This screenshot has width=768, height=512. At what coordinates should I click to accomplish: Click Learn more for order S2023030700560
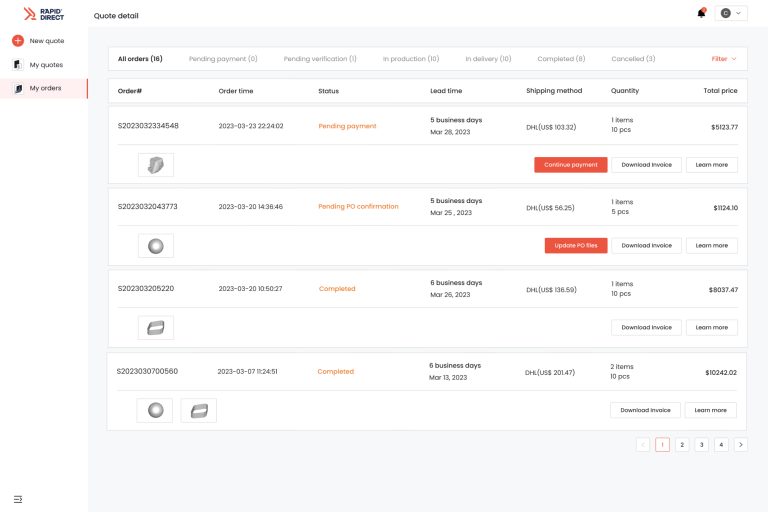coord(710,410)
